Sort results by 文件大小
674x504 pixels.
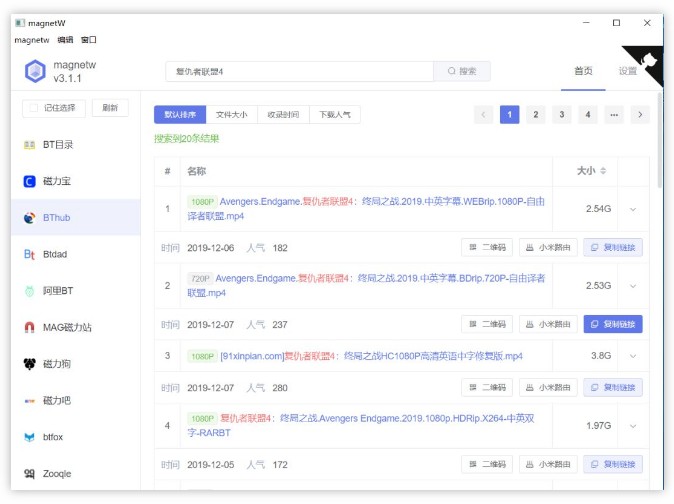[x=232, y=115]
